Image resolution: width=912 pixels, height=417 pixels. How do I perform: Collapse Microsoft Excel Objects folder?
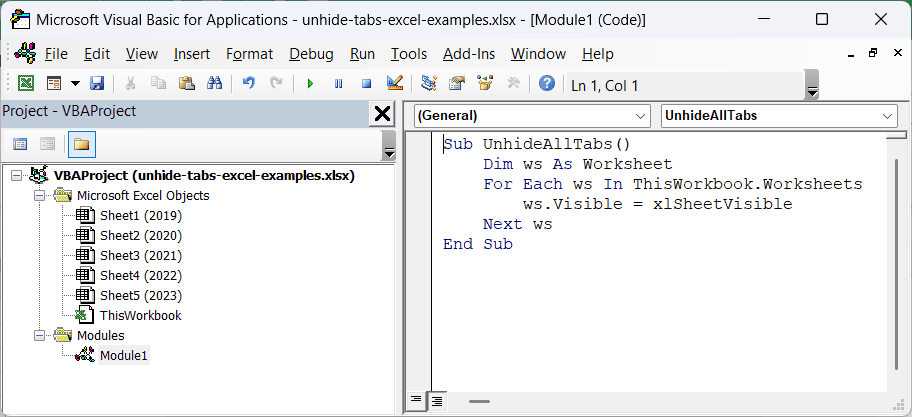[x=39, y=196]
